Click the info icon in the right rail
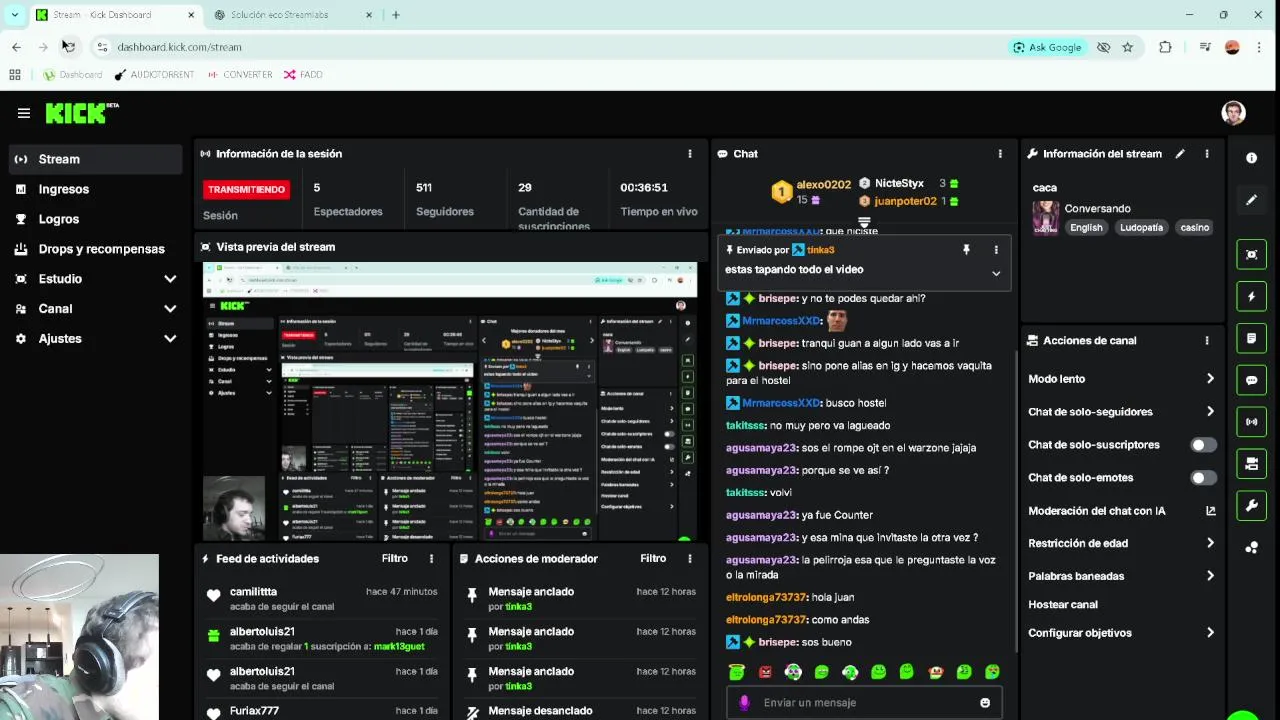 tap(1251, 158)
